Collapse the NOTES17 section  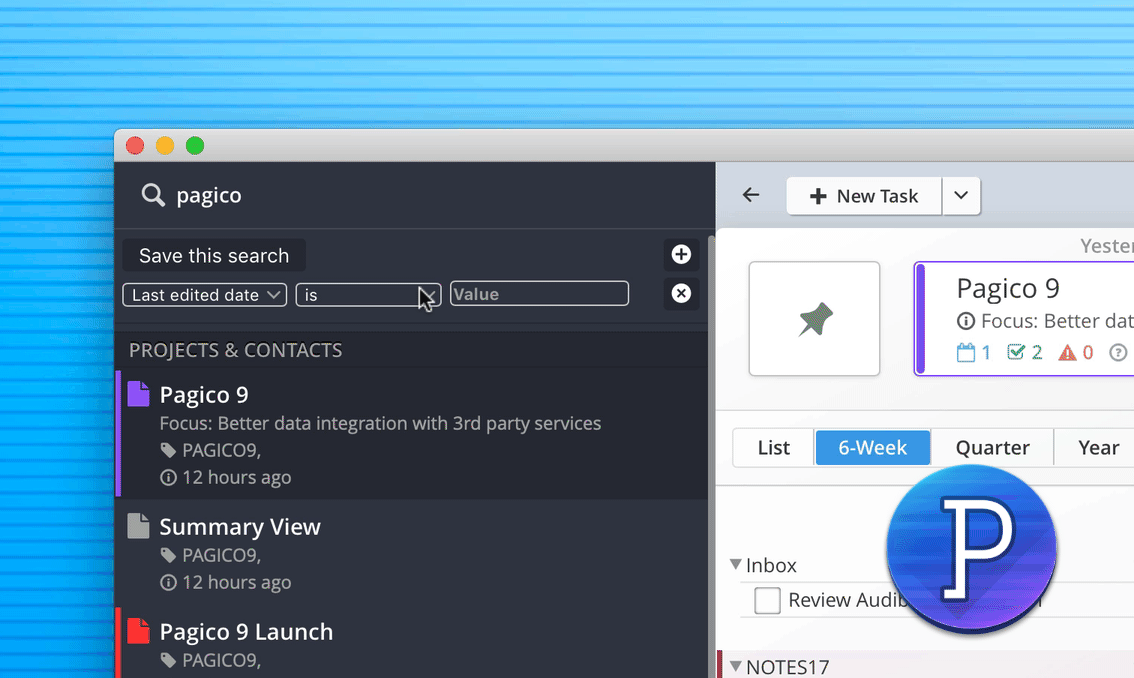736,666
